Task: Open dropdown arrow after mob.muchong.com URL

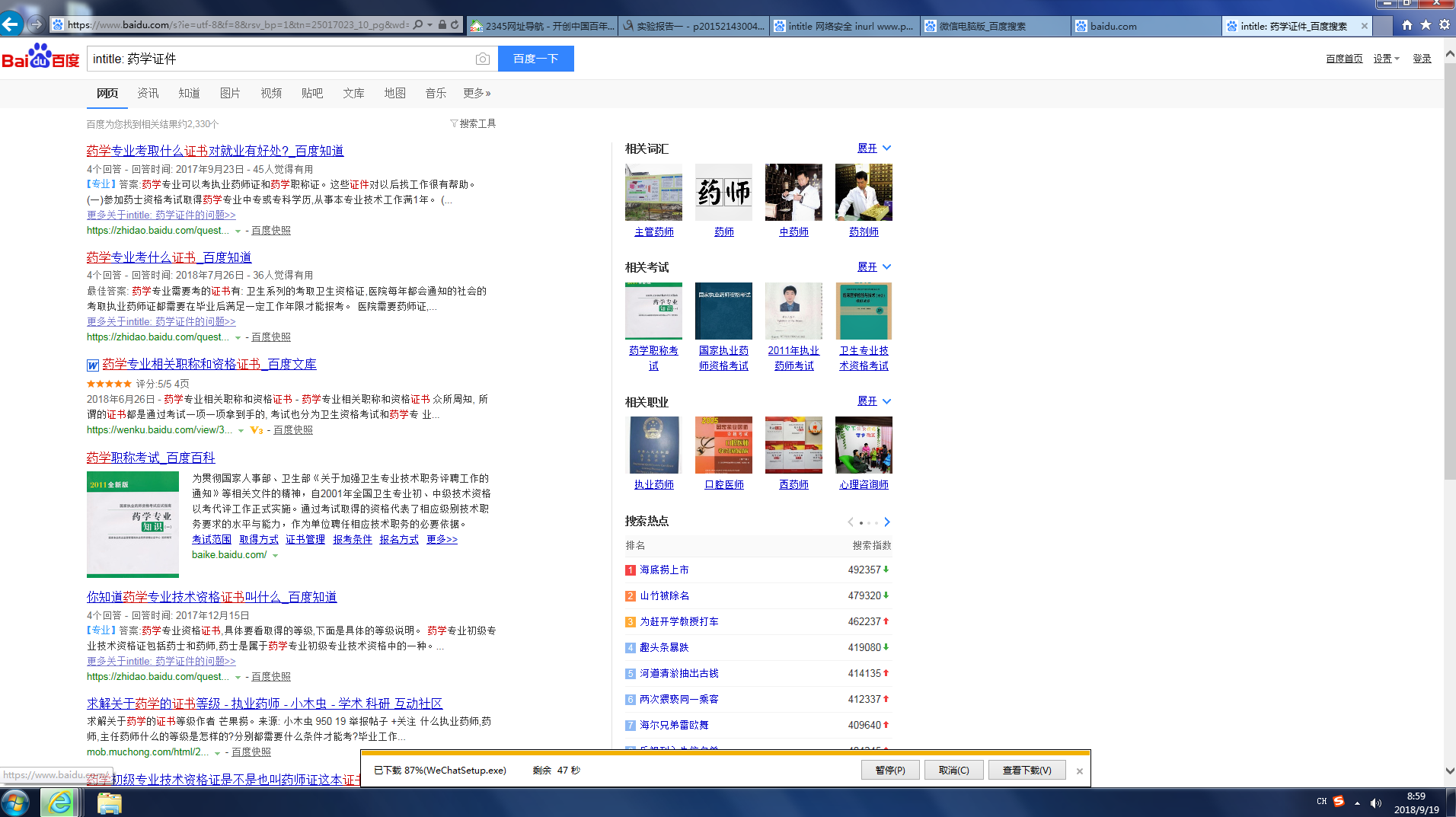Action: coord(218,753)
